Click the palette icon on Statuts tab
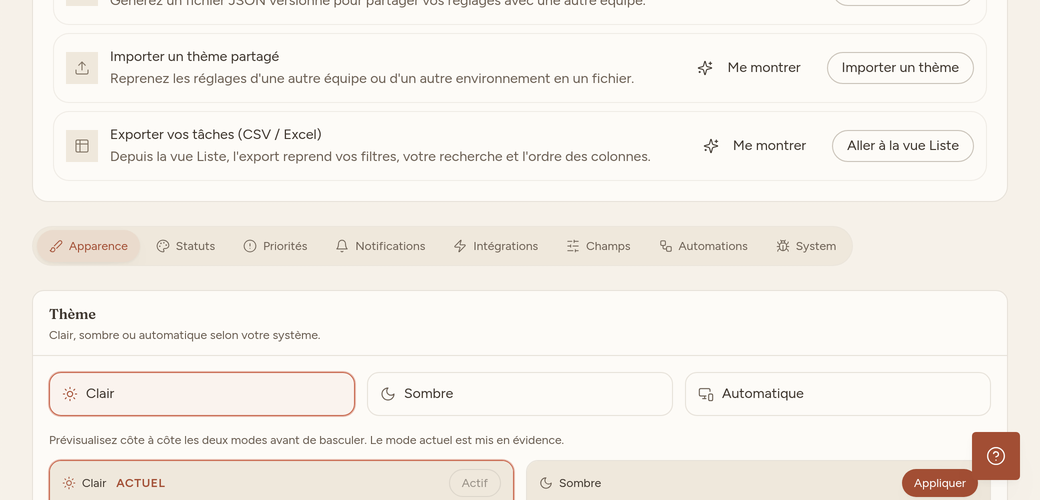The width and height of the screenshot is (1040, 500). 162,246
